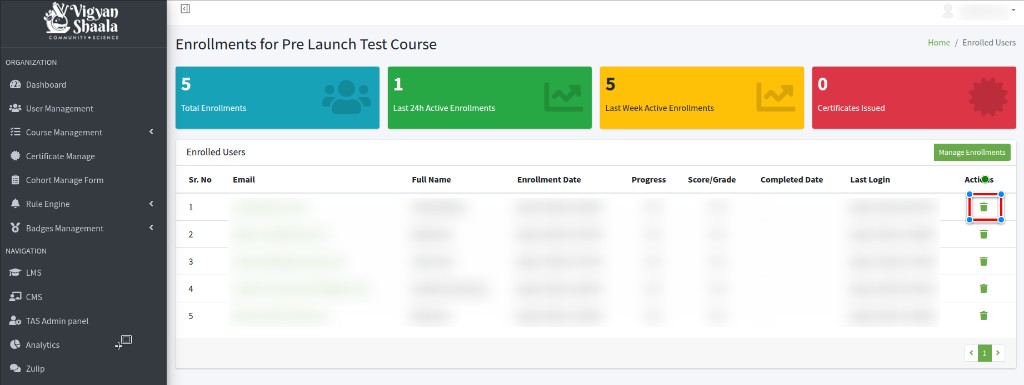Go to next page in pagination
This screenshot has width=1024, height=385.
pyautogui.click(x=997, y=353)
